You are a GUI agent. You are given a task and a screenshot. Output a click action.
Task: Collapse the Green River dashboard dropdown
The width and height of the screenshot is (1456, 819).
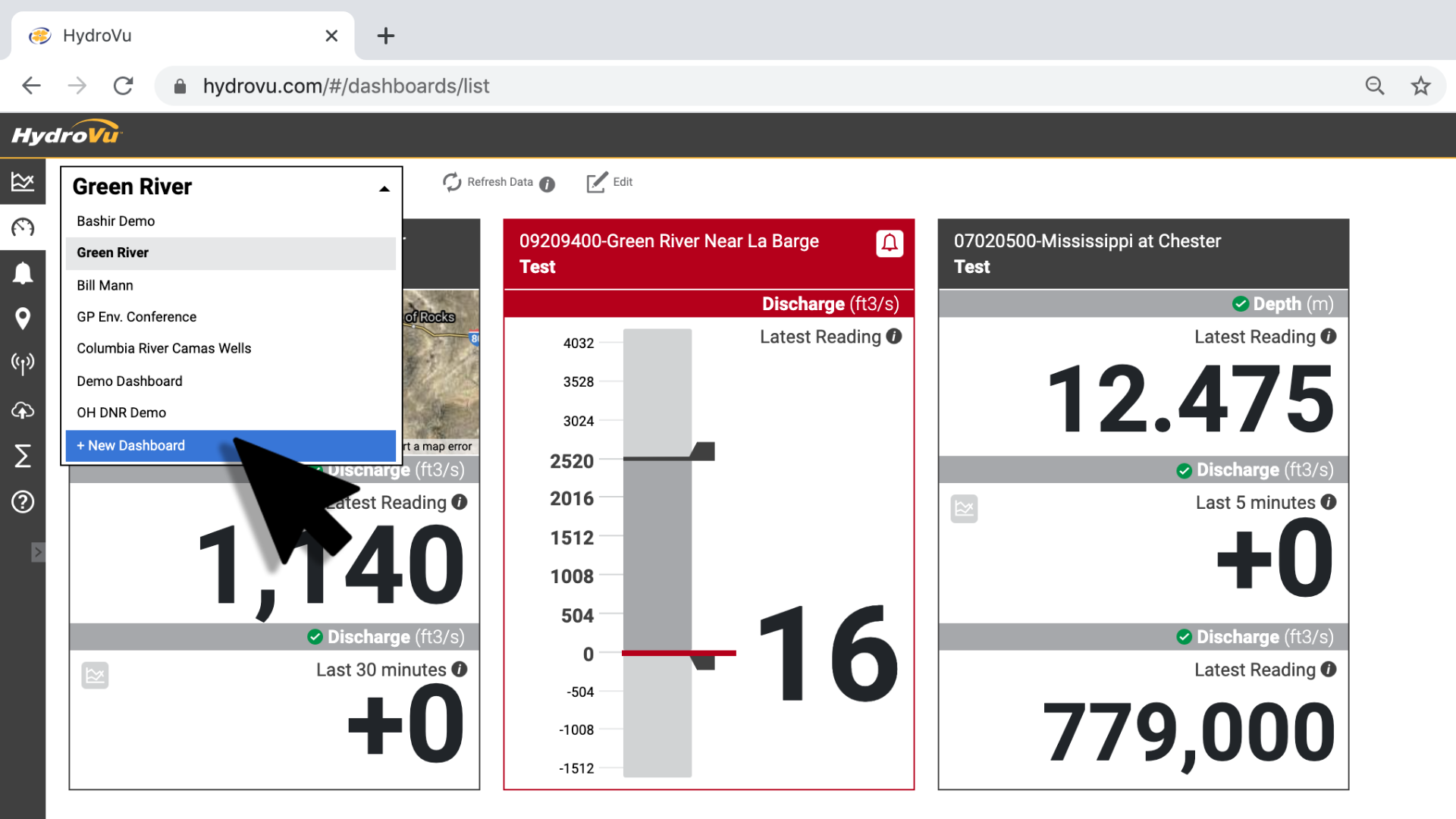click(x=384, y=188)
